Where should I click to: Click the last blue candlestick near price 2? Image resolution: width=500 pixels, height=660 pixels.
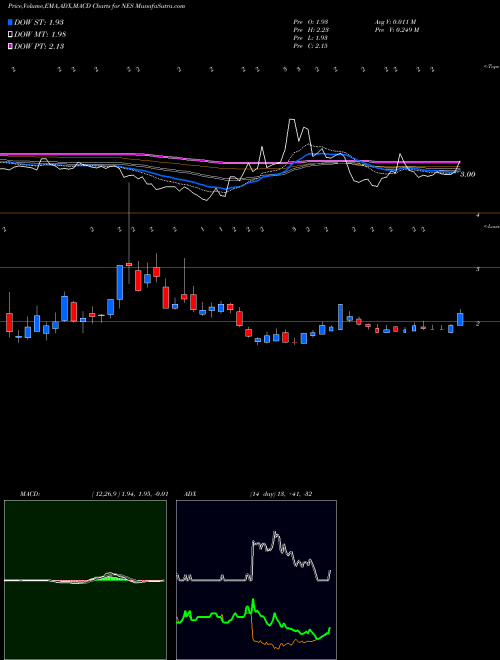pos(460,319)
